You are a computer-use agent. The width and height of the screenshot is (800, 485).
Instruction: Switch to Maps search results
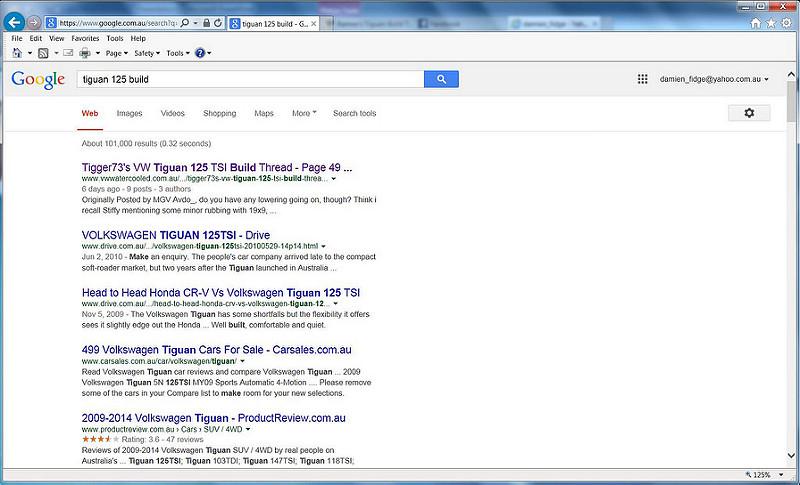click(x=264, y=113)
